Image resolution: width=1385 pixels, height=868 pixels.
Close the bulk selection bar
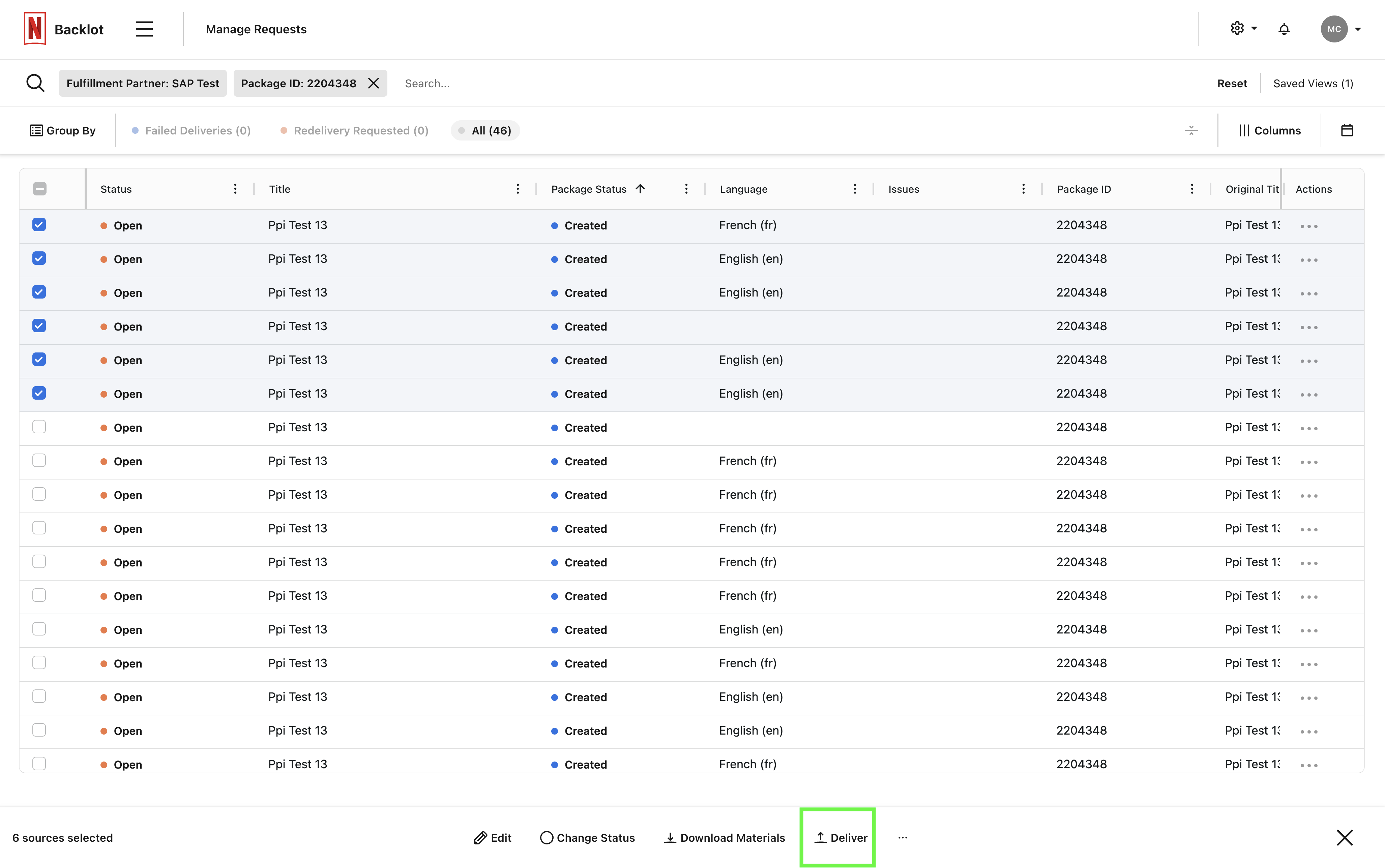click(x=1344, y=838)
